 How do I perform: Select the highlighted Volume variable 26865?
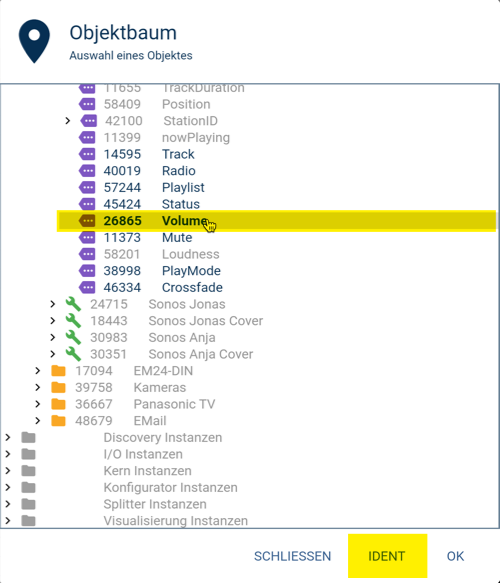[276, 221]
